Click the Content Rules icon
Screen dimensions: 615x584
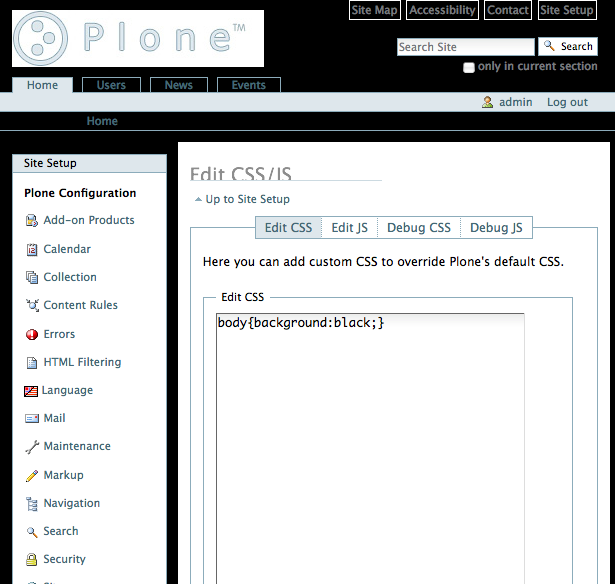[32, 306]
